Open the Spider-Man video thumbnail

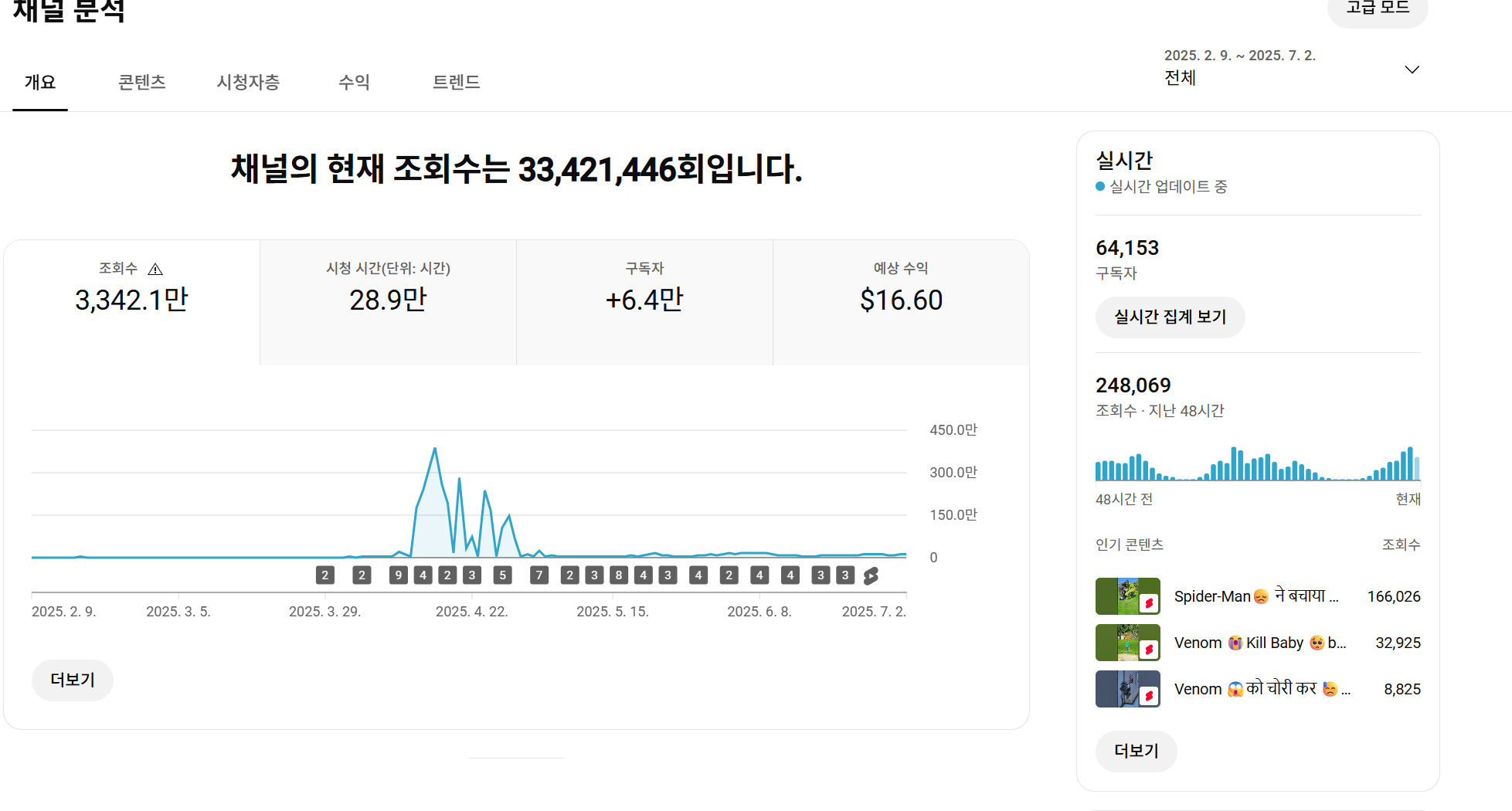[x=1128, y=596]
